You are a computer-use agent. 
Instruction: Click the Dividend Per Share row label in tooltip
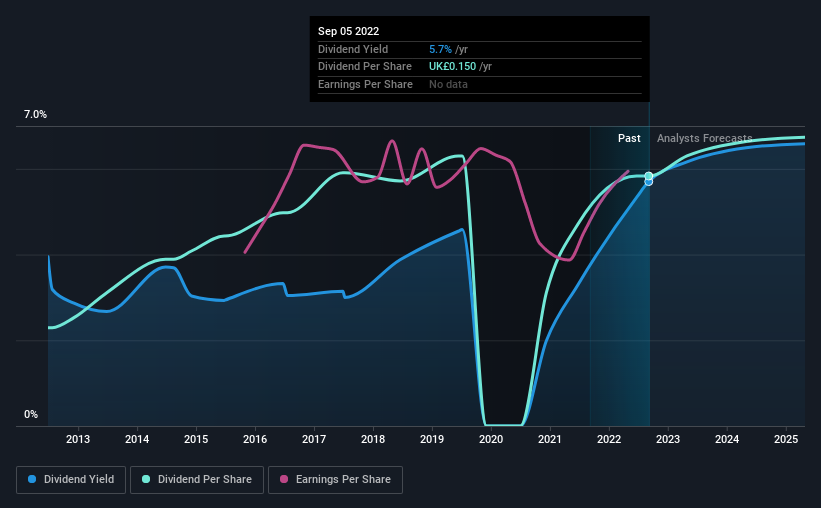(364, 67)
